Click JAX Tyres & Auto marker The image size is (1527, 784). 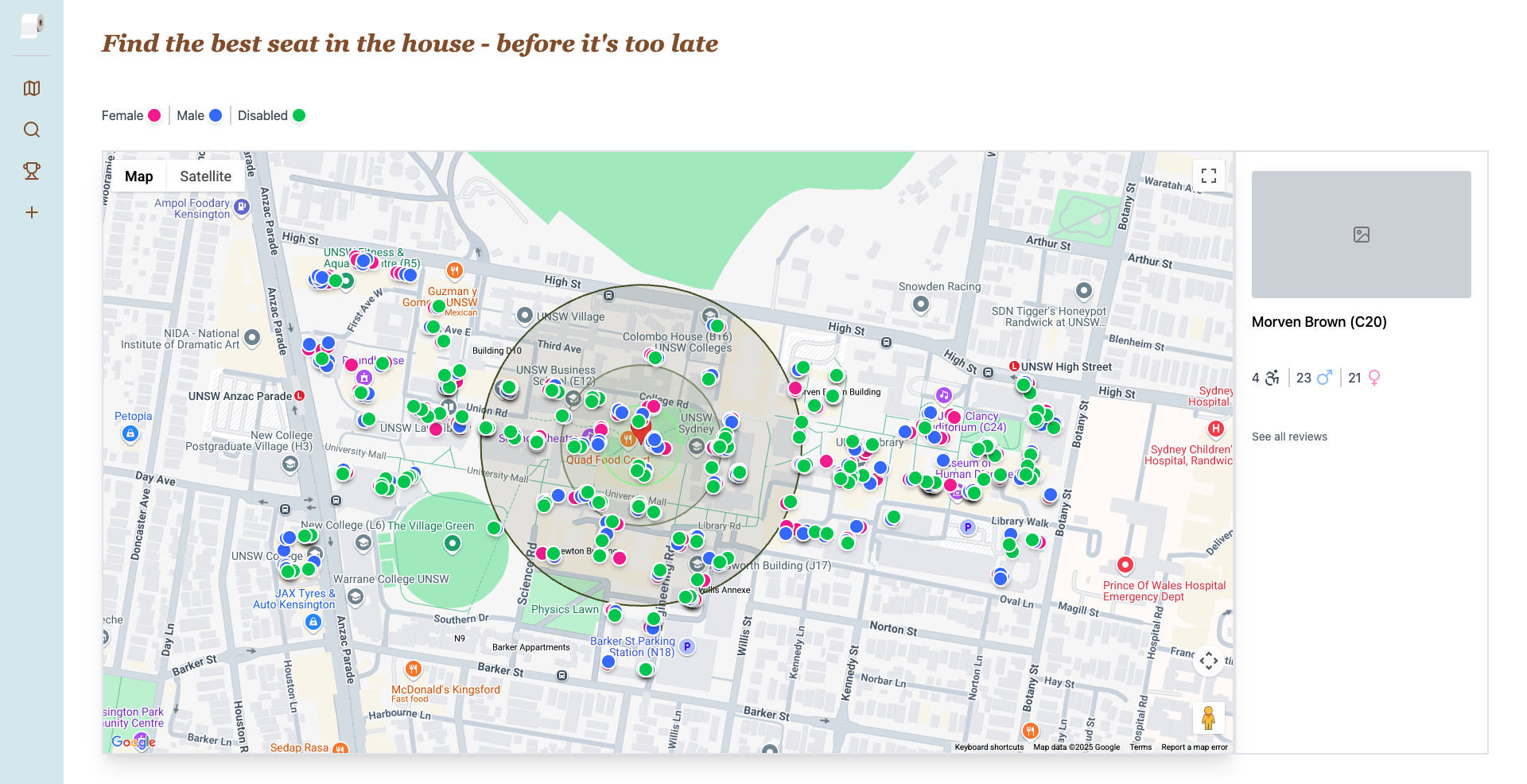[313, 623]
